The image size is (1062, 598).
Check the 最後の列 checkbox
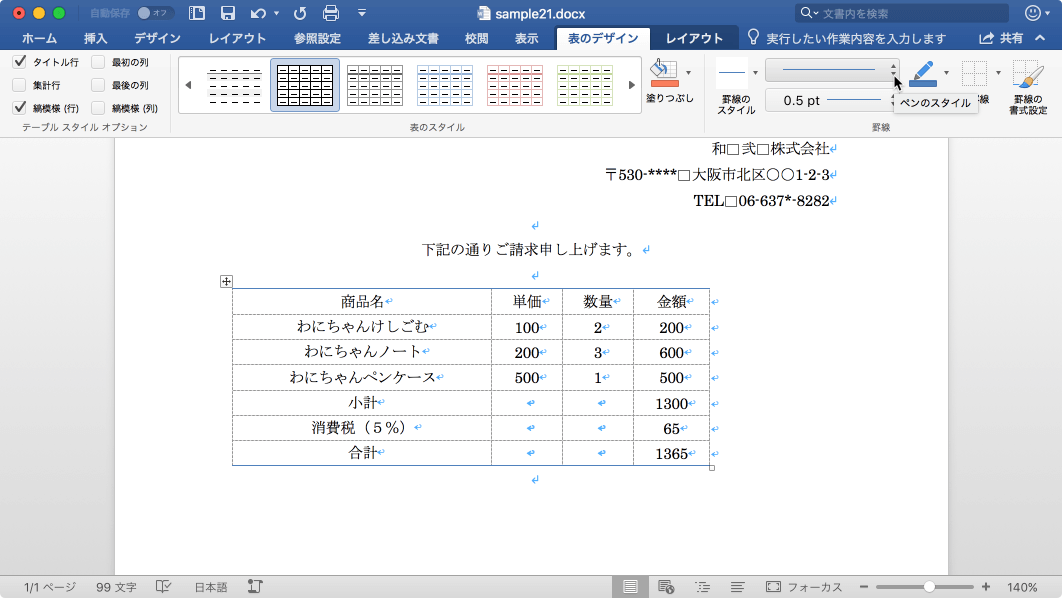pyautogui.click(x=98, y=85)
